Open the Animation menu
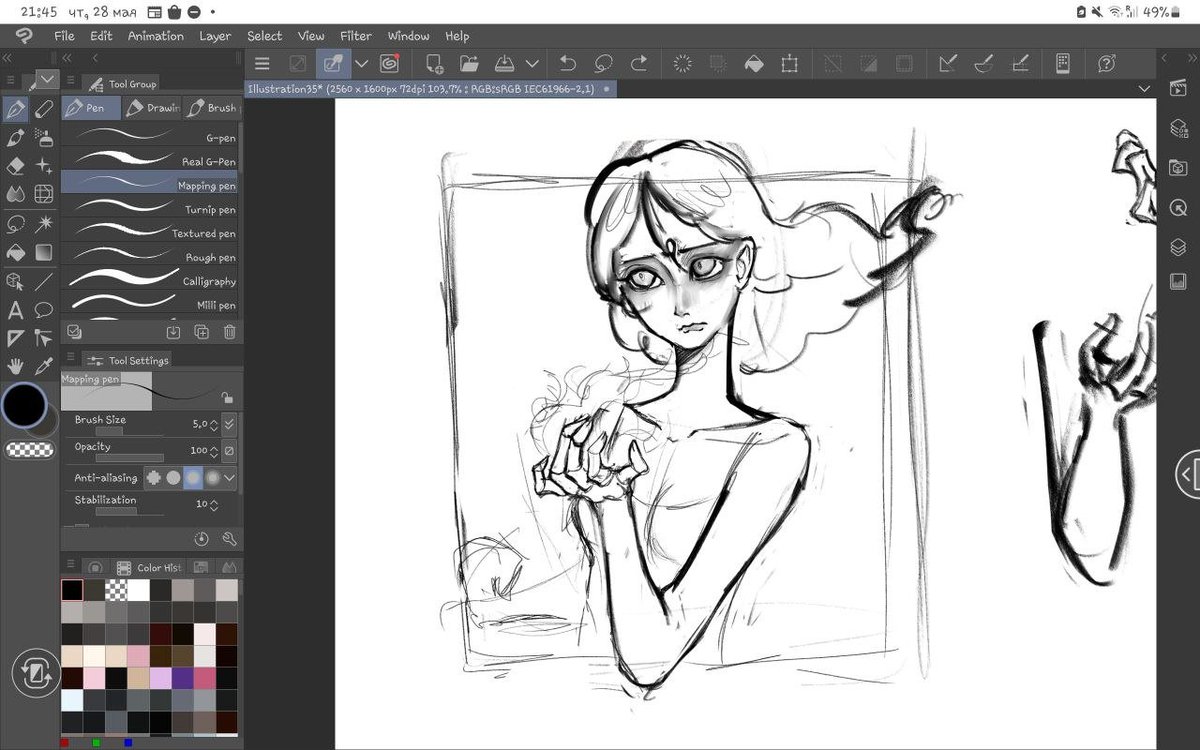 pos(155,36)
